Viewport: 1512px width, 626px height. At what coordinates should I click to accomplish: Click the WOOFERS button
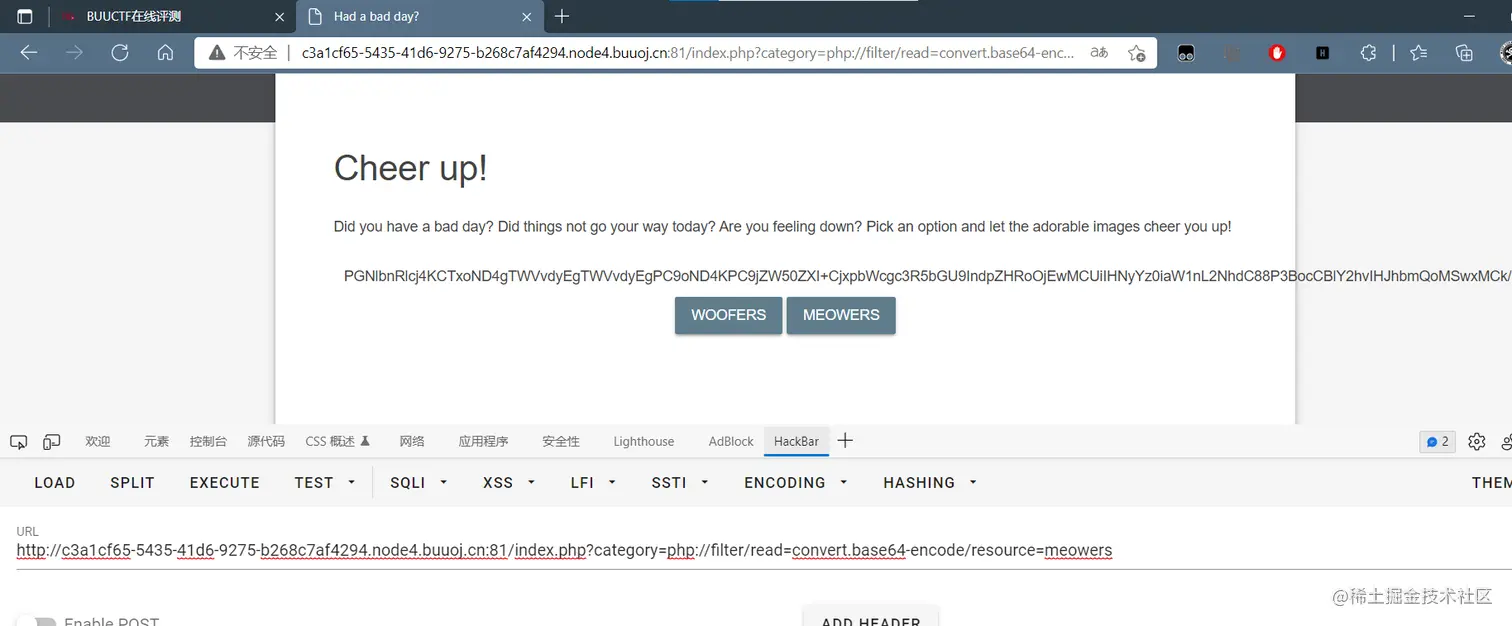tap(728, 315)
